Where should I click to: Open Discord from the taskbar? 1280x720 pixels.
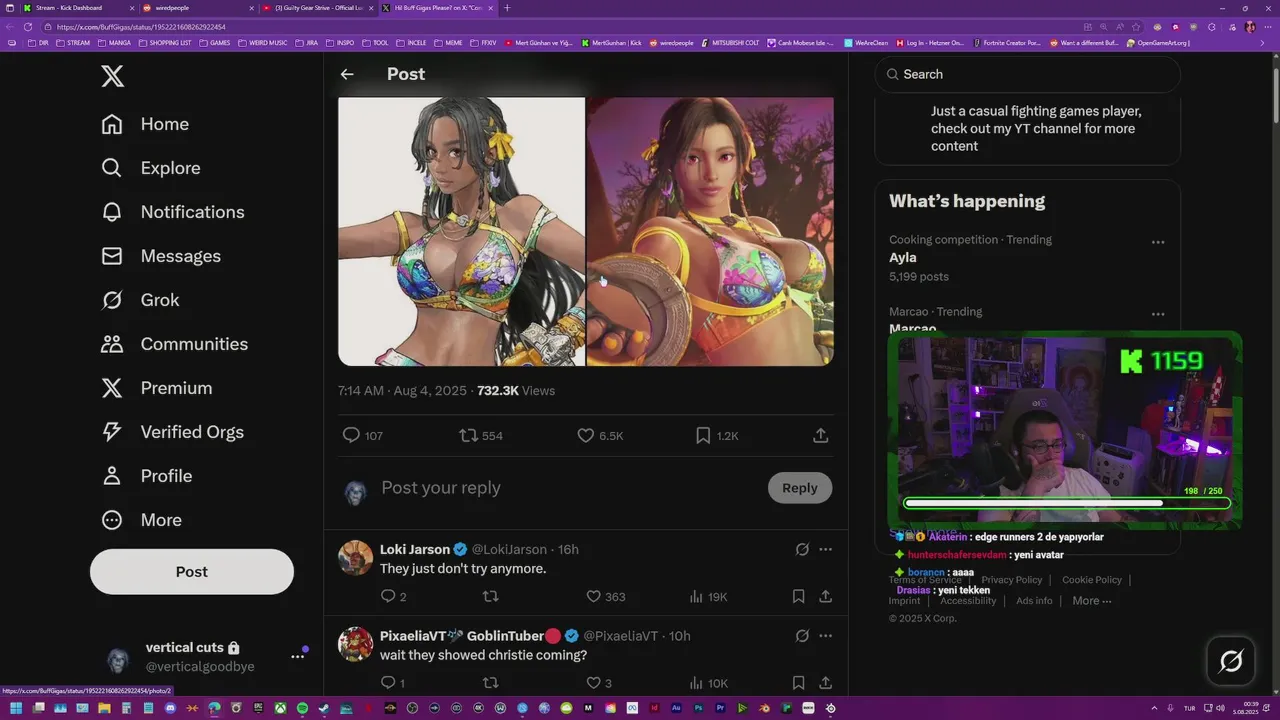[x=169, y=708]
